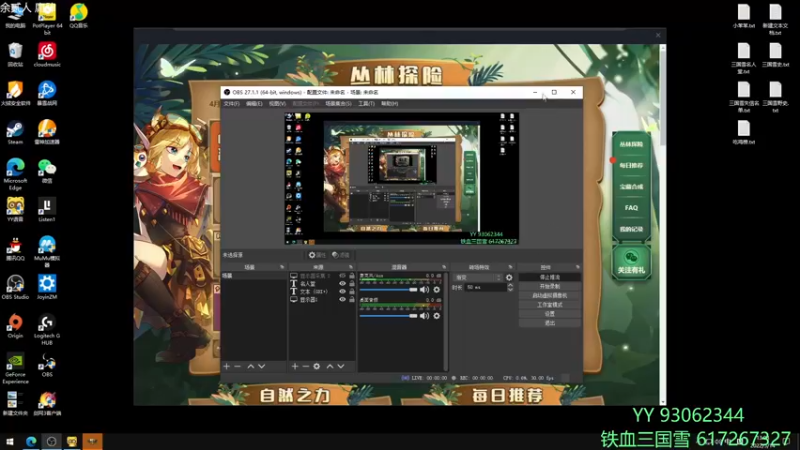Click 启动虚拟摄像机 button

click(549, 295)
